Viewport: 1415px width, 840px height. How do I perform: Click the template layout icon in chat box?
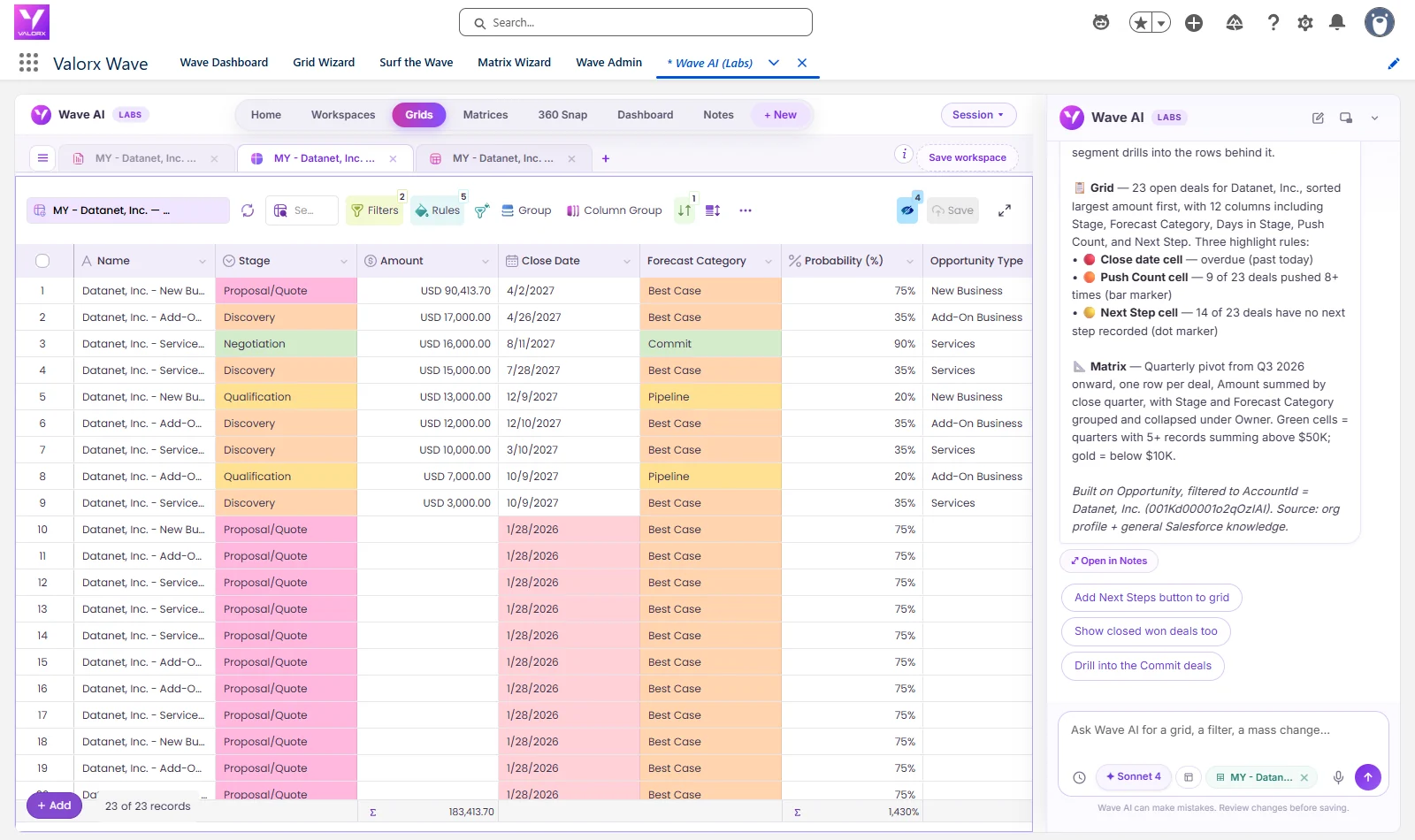(x=1189, y=777)
